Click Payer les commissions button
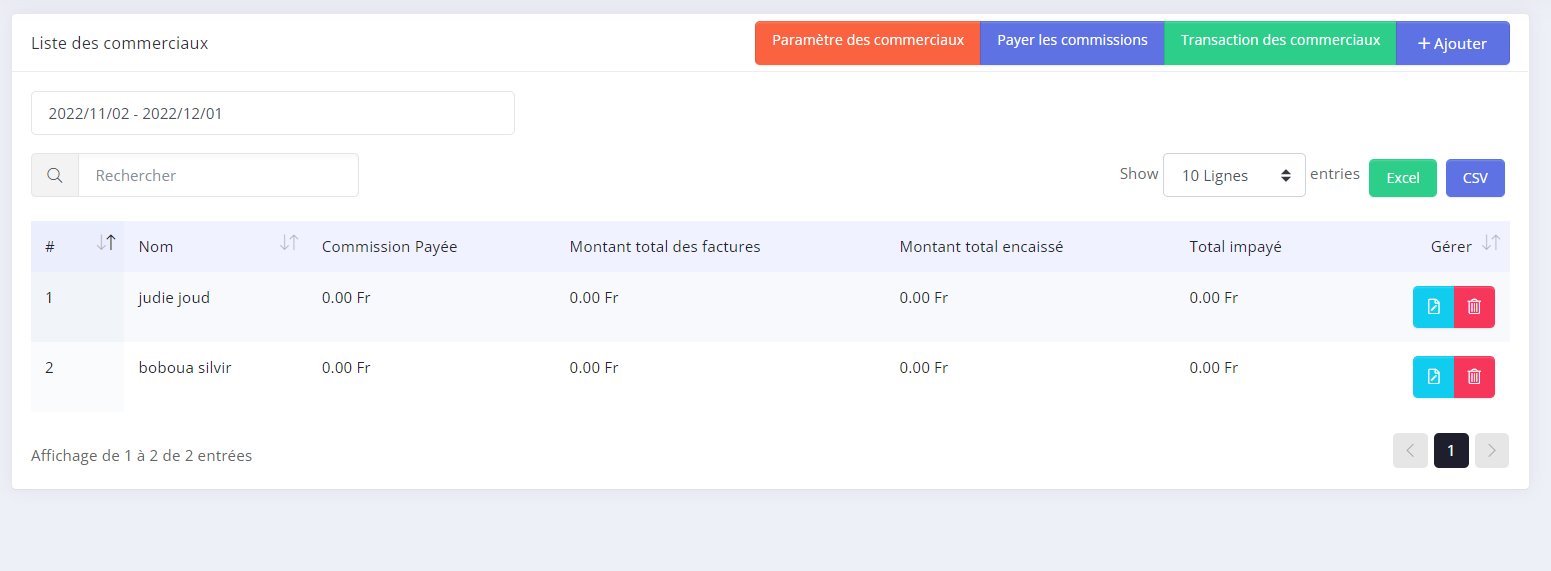The height and width of the screenshot is (571, 1551). tap(1072, 42)
